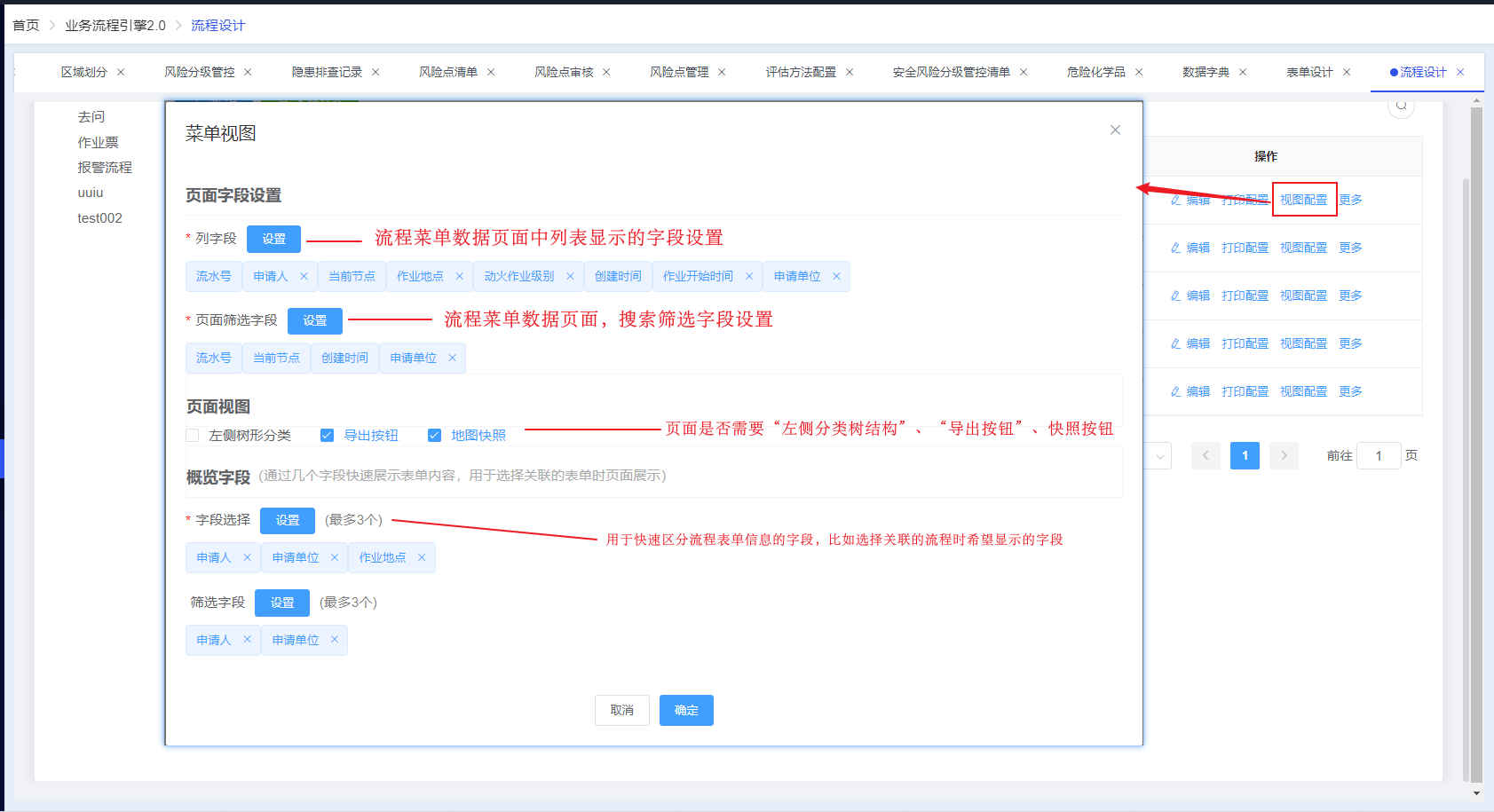The width and height of the screenshot is (1494, 812).
Task: Toggle the 左侧树形分类 checkbox
Action: [x=192, y=435]
